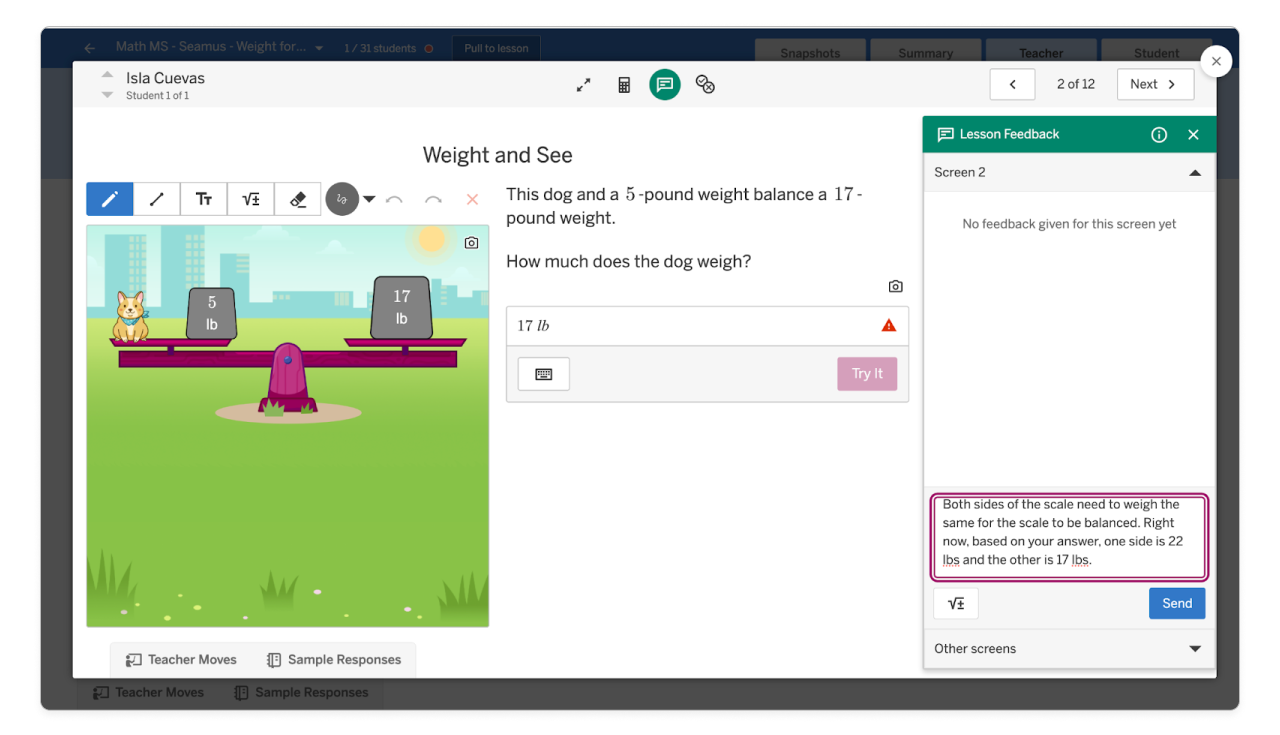Send the feedback message

tap(1176, 603)
